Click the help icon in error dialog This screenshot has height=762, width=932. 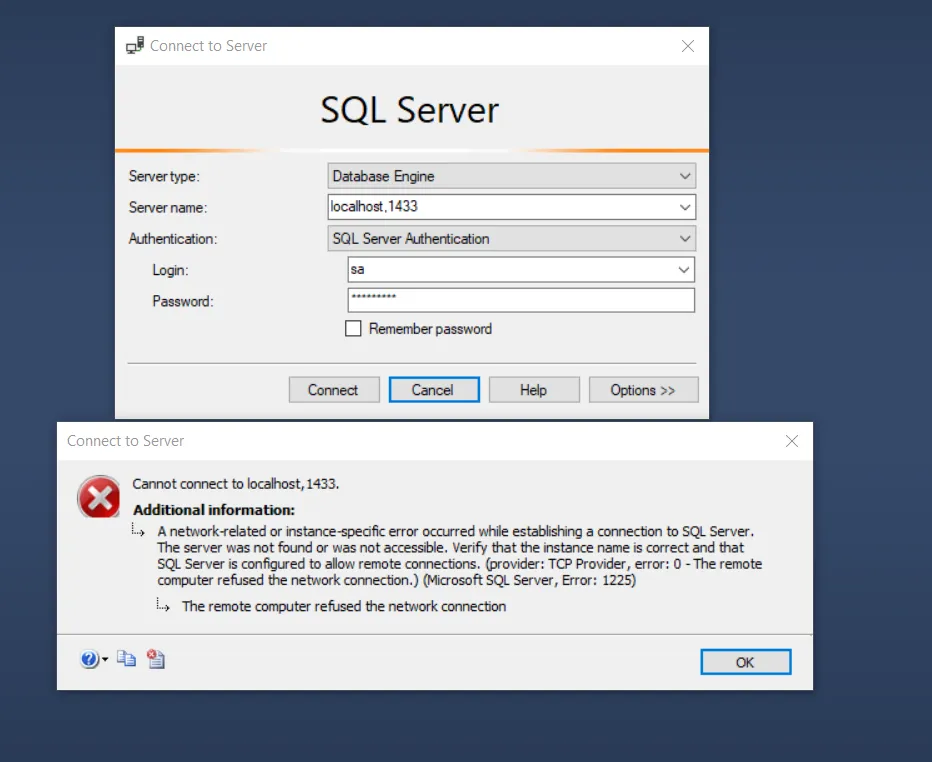[89, 659]
